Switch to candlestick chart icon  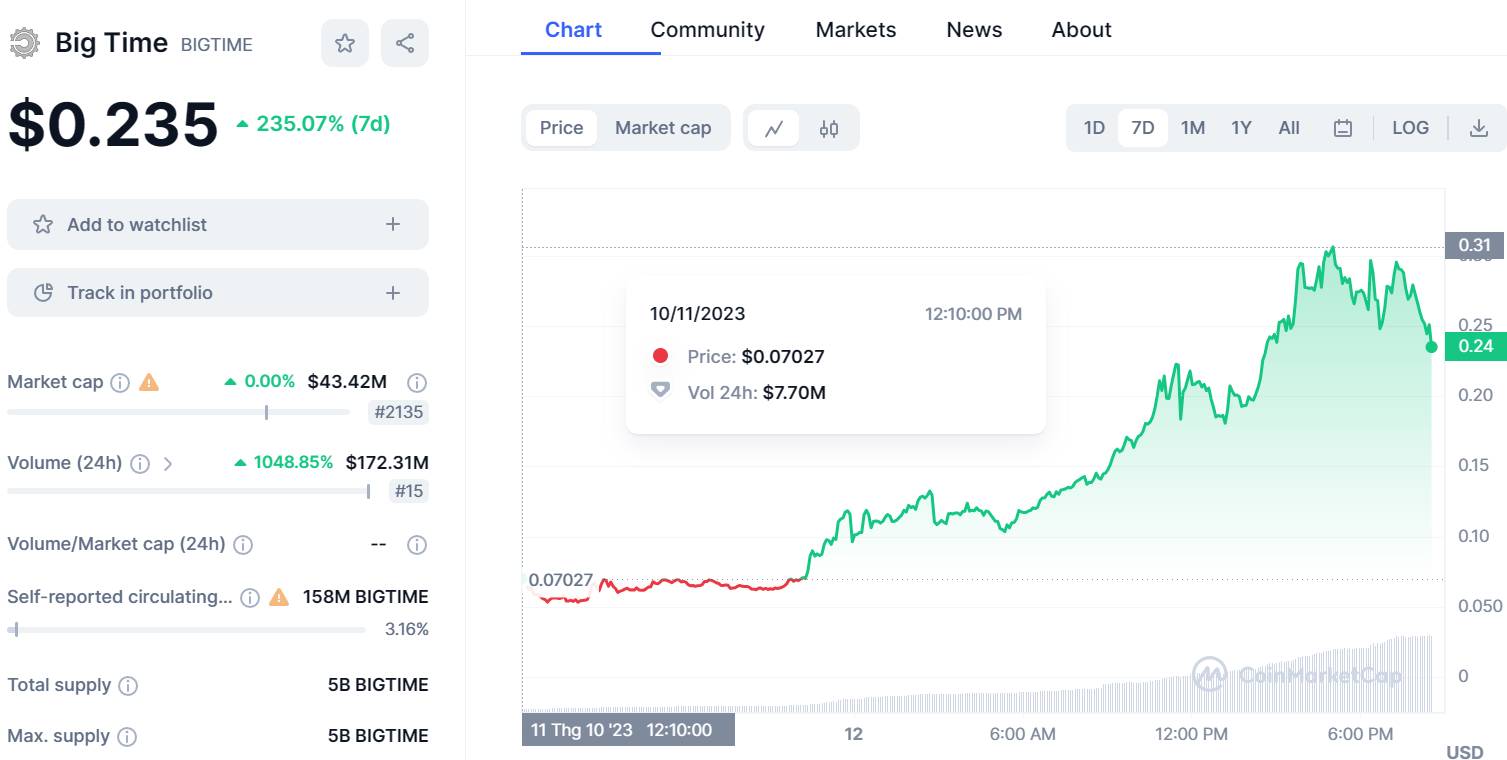(829, 128)
